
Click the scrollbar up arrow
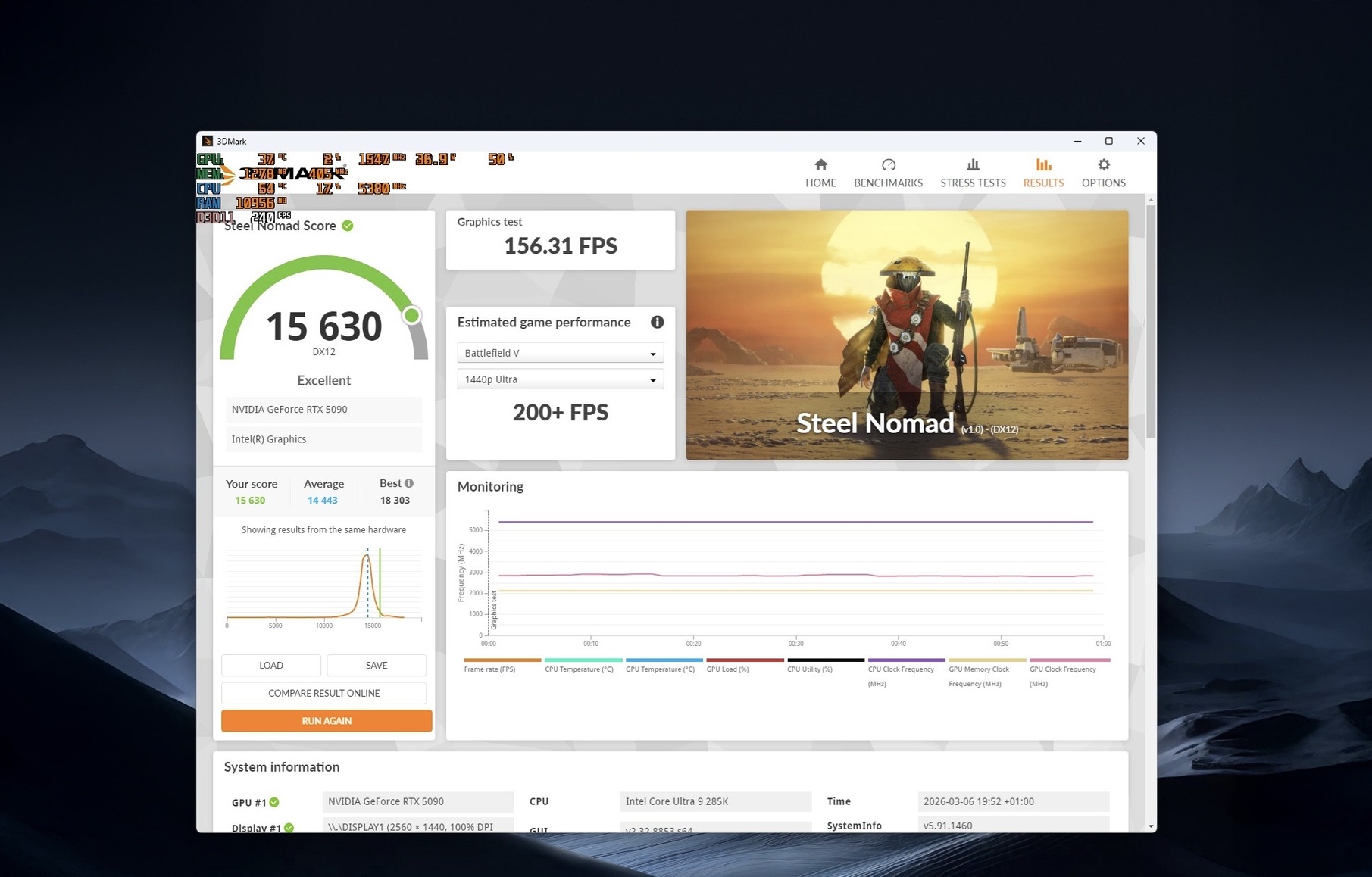click(1151, 200)
